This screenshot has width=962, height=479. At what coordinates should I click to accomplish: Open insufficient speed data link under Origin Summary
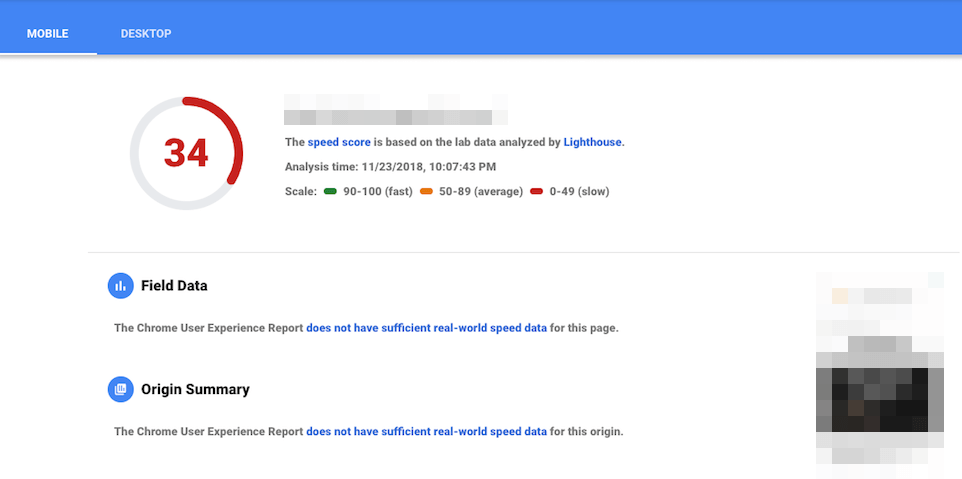(x=426, y=432)
